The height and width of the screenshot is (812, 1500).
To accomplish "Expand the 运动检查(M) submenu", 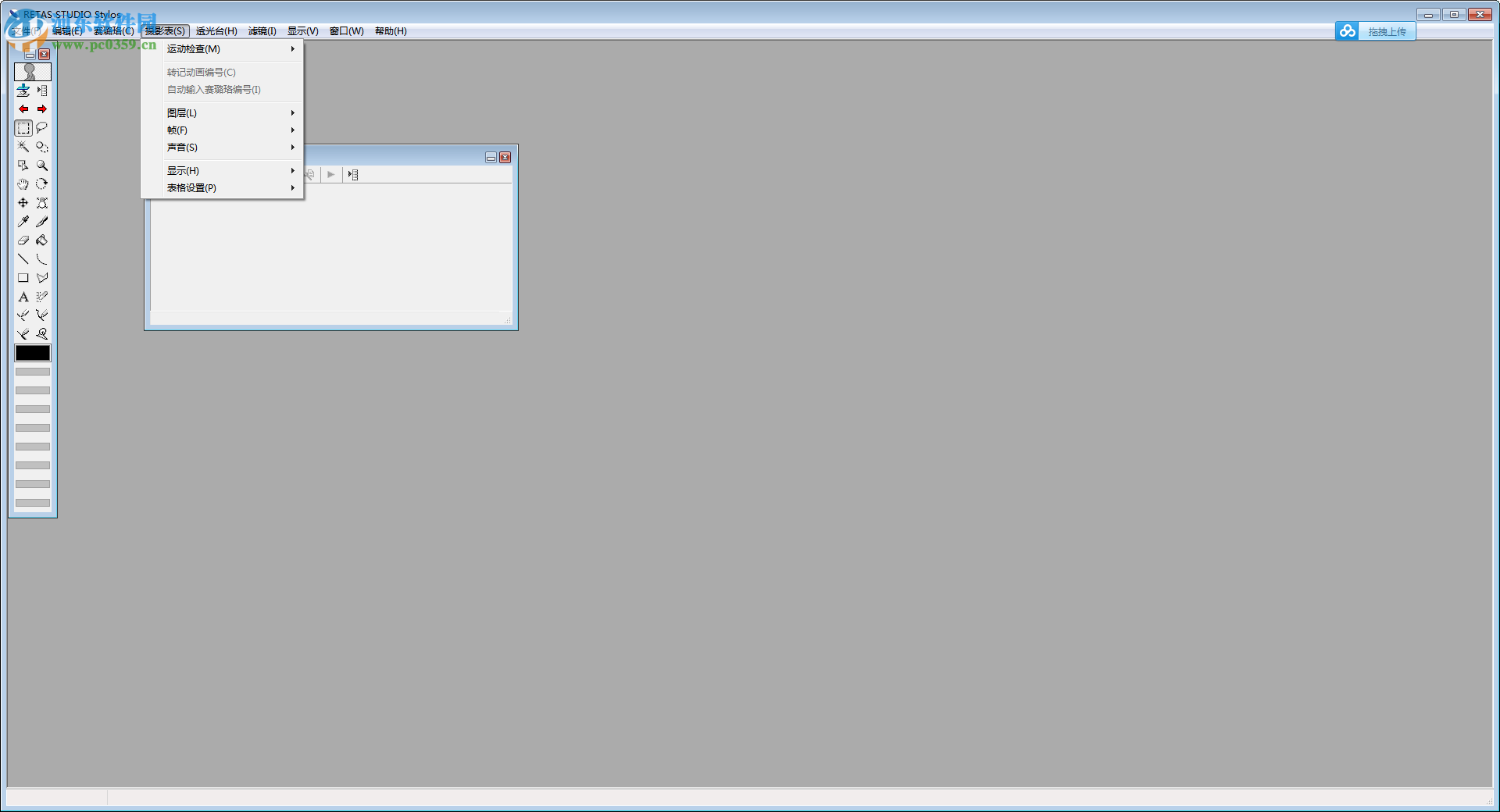I will tap(223, 49).
